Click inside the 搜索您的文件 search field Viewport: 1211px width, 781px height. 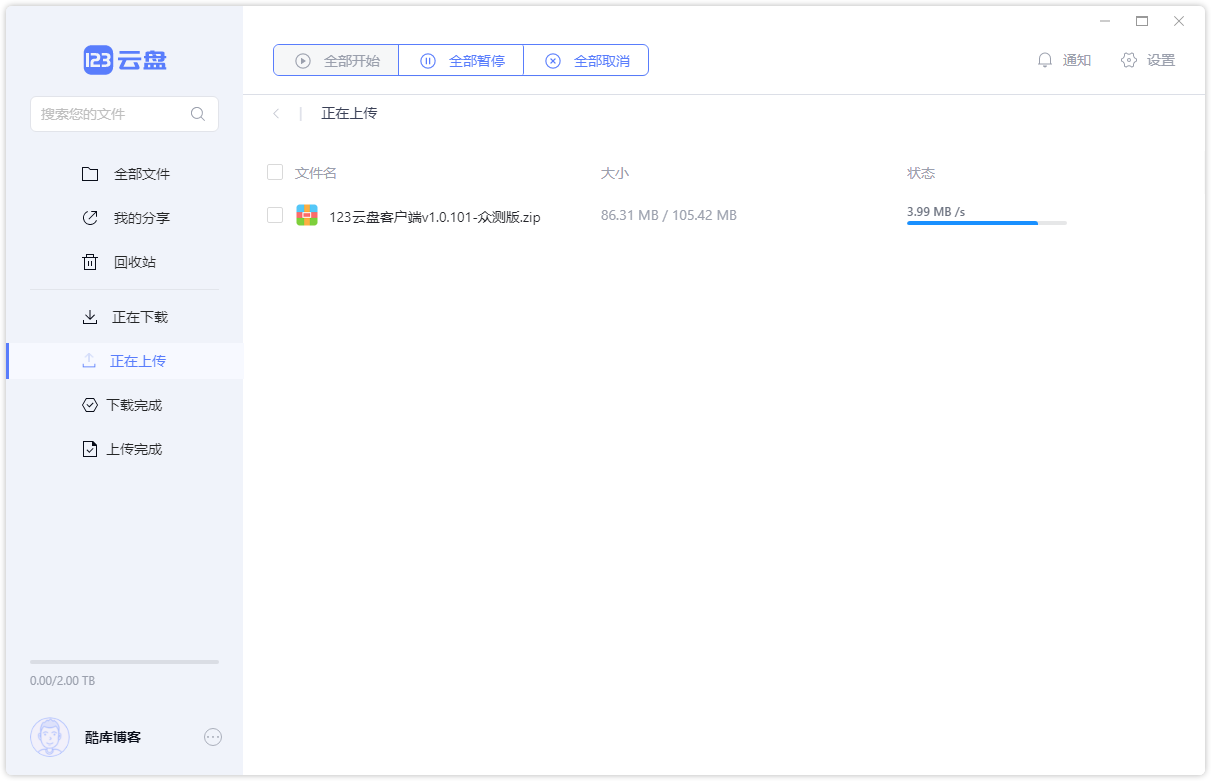point(115,113)
